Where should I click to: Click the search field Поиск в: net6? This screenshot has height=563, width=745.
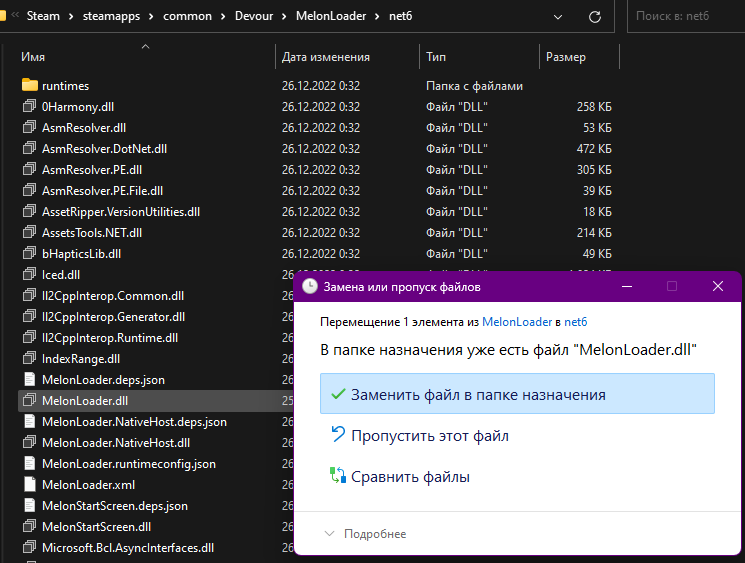686,16
